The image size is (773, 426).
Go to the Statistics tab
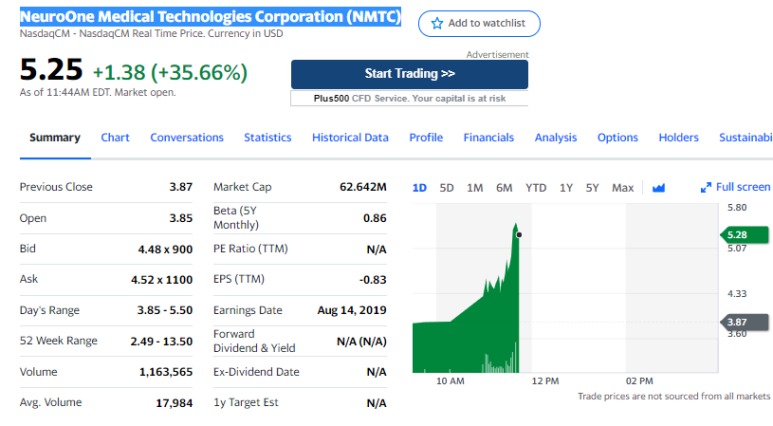coord(268,138)
